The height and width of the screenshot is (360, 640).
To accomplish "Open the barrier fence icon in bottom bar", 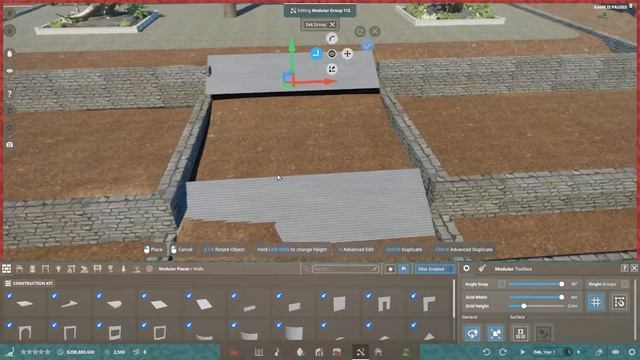I will (259, 352).
